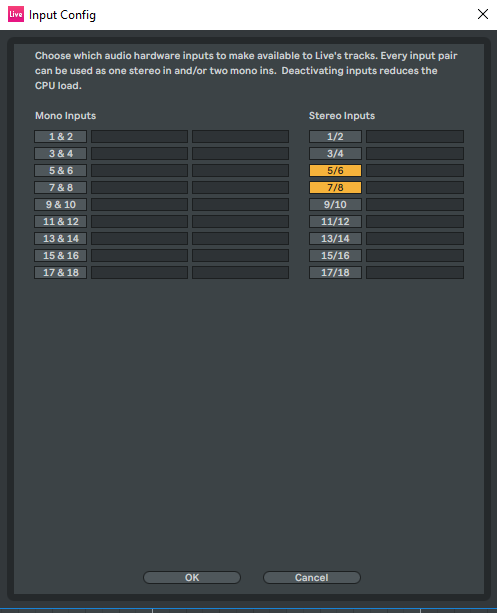Click first name field of mono 3 & 4
Screen dimensions: 497x613
(139, 153)
